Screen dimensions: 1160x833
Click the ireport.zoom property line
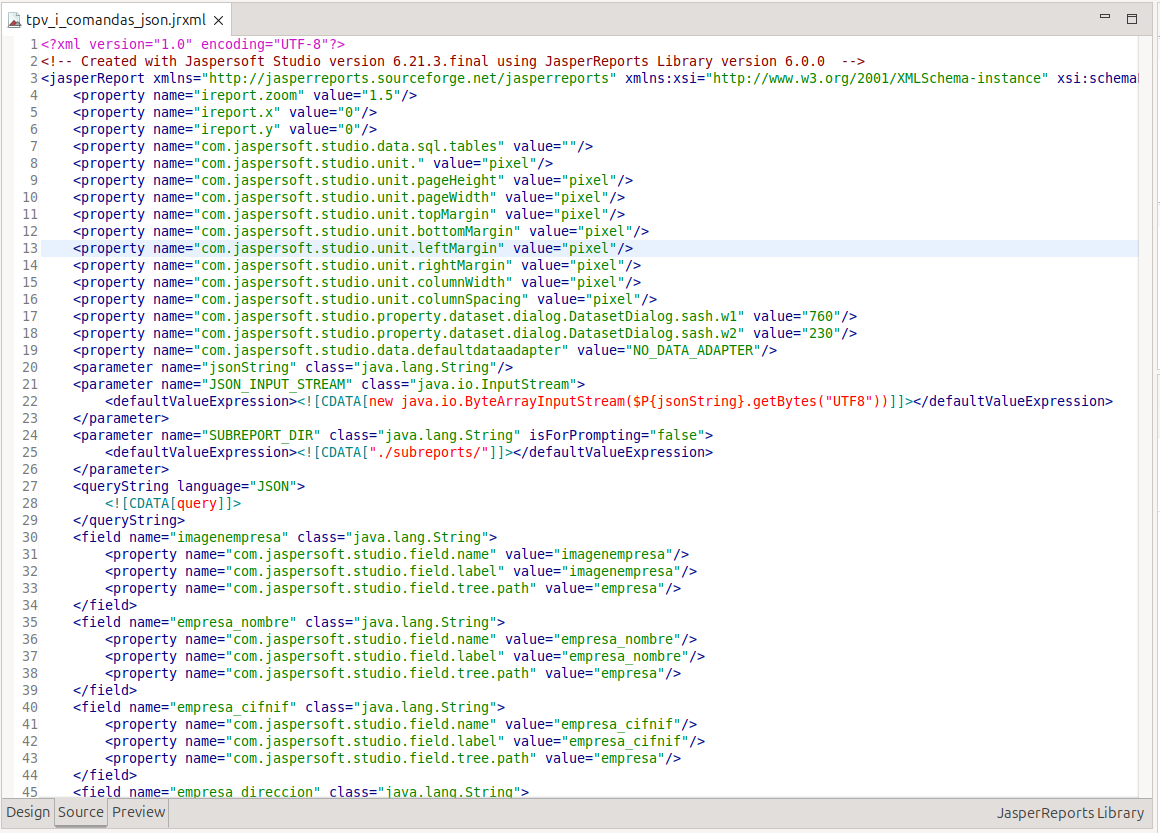pos(245,95)
